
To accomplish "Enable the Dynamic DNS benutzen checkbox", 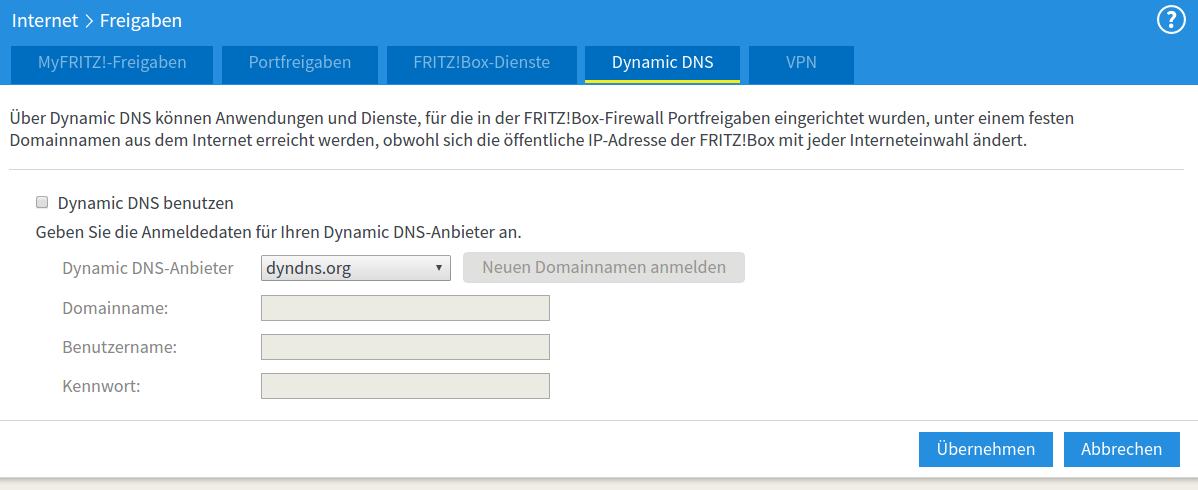I will [x=42, y=203].
